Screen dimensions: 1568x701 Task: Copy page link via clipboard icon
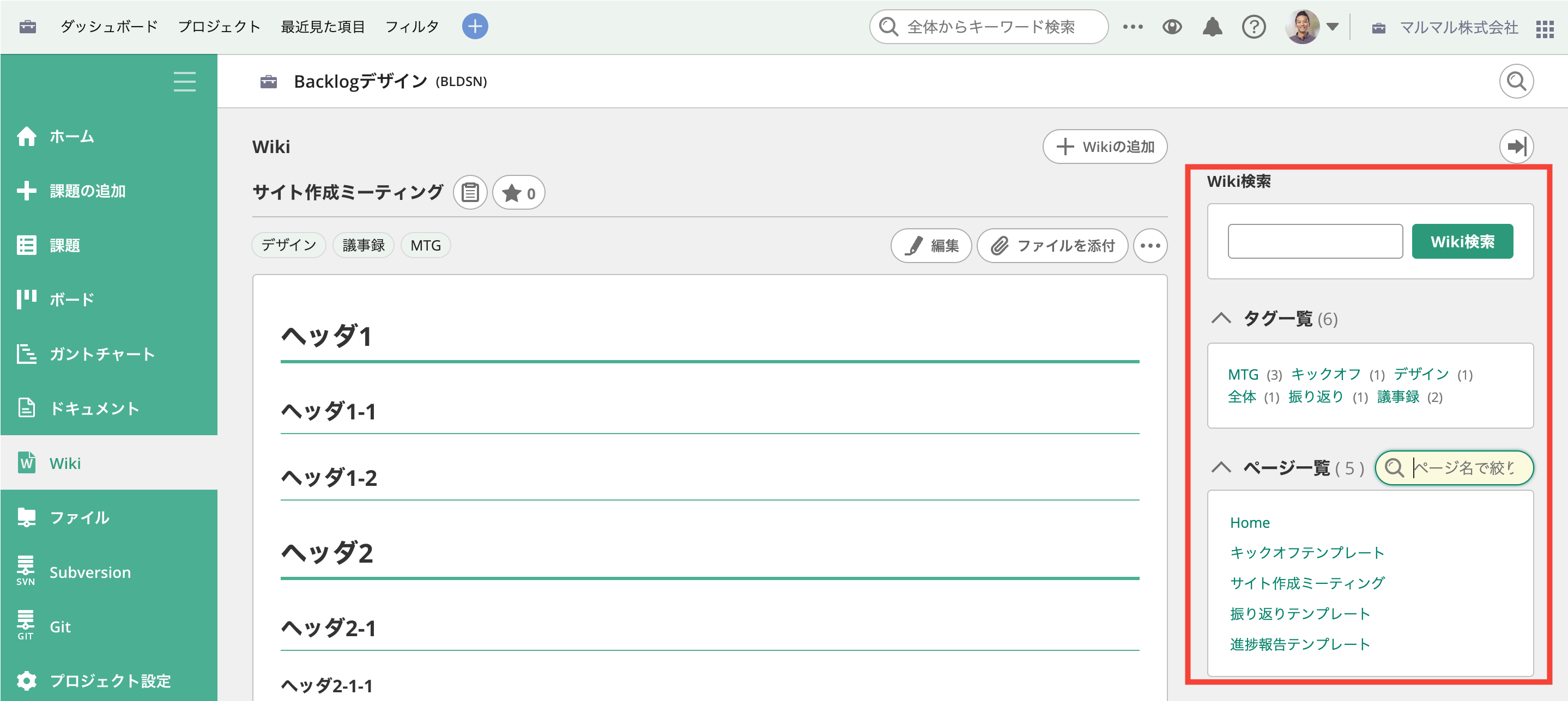click(x=470, y=193)
